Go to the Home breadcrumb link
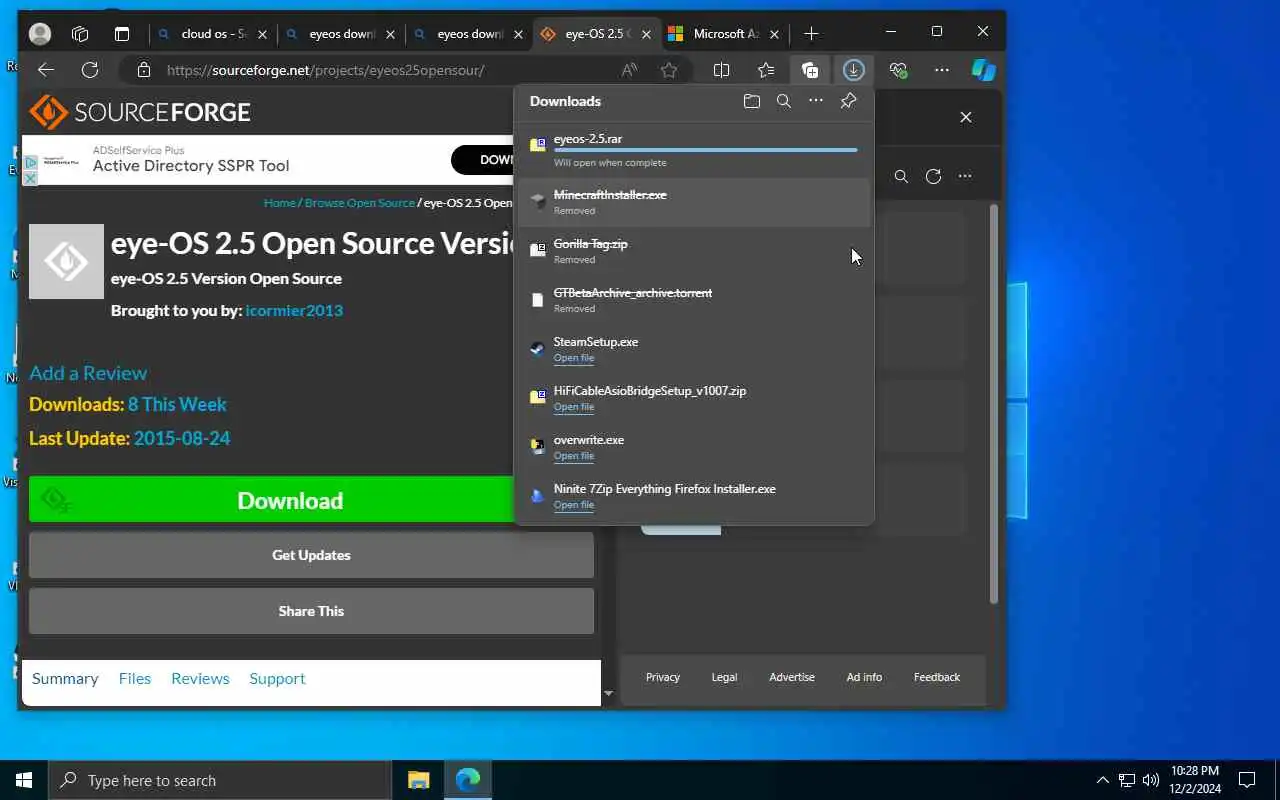The width and height of the screenshot is (1280, 800). pyautogui.click(x=280, y=203)
